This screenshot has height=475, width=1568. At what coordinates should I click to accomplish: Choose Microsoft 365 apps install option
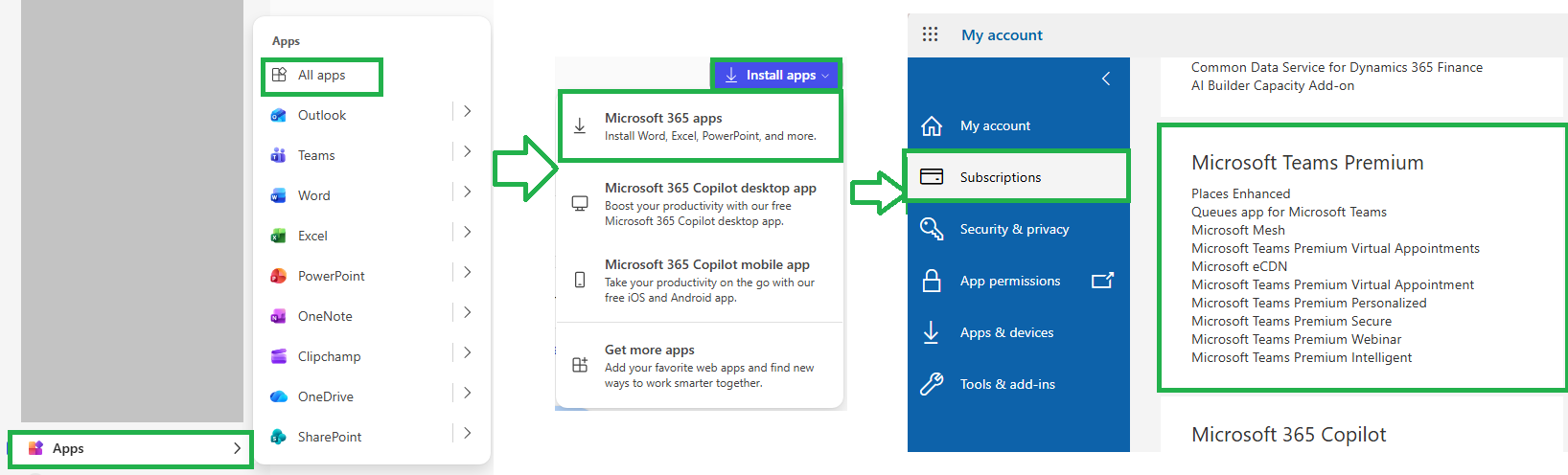700,126
